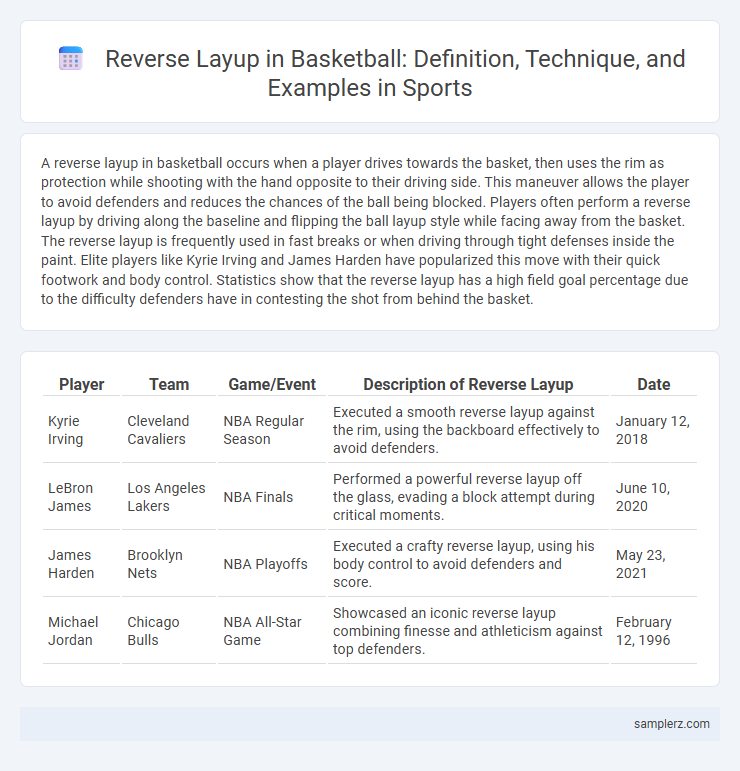This screenshot has width=740, height=771.
Task: Select the Date column header
Action: [x=653, y=384]
